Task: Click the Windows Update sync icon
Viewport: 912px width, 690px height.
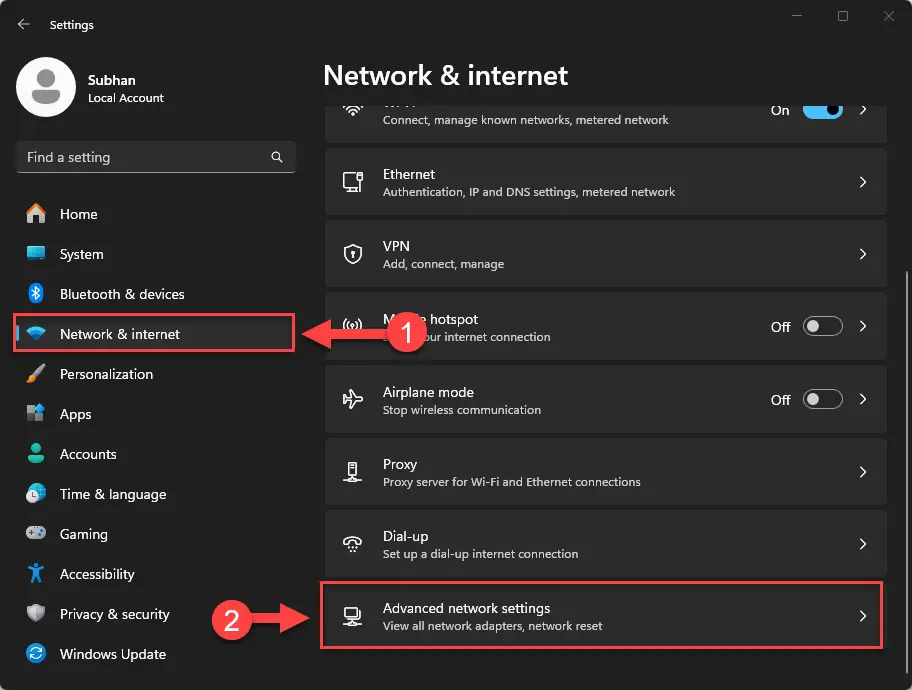Action: click(x=37, y=654)
